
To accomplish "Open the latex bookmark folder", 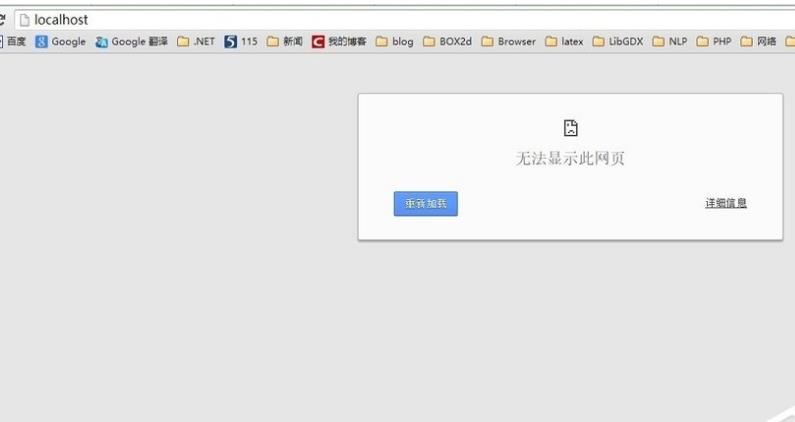I will tap(564, 42).
